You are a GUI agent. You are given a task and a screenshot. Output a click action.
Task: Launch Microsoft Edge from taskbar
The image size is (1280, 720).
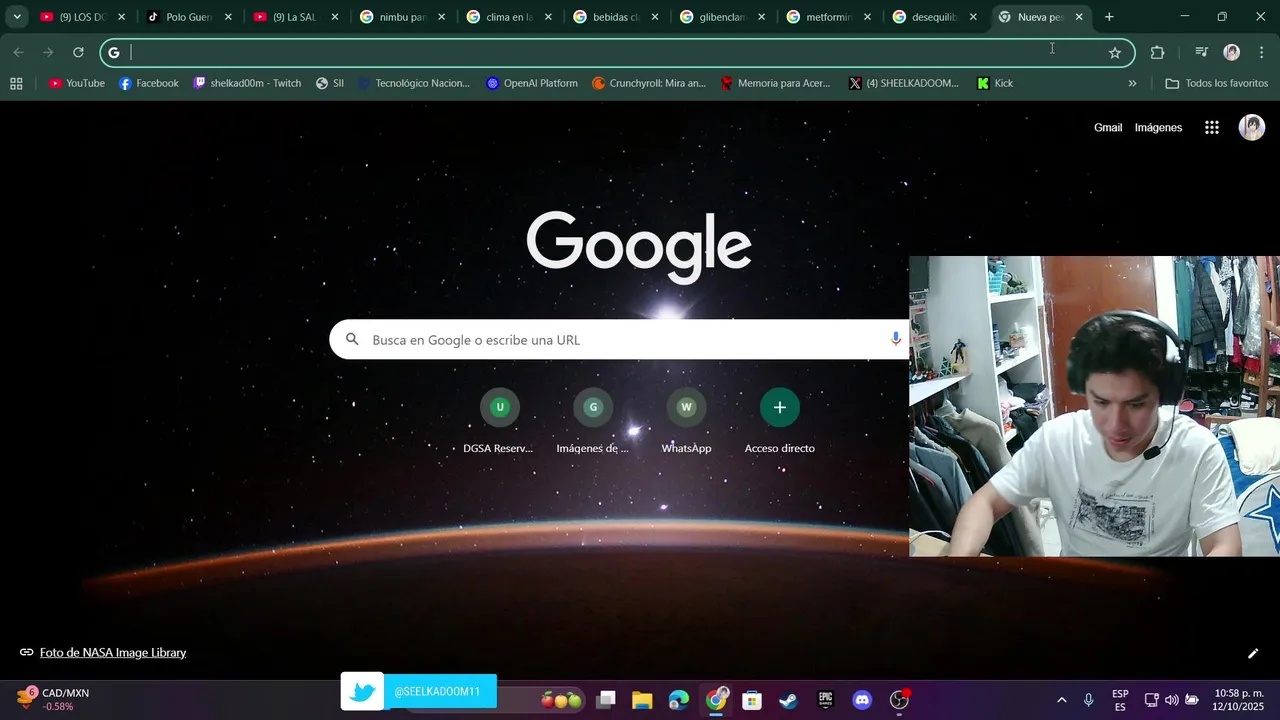[679, 700]
